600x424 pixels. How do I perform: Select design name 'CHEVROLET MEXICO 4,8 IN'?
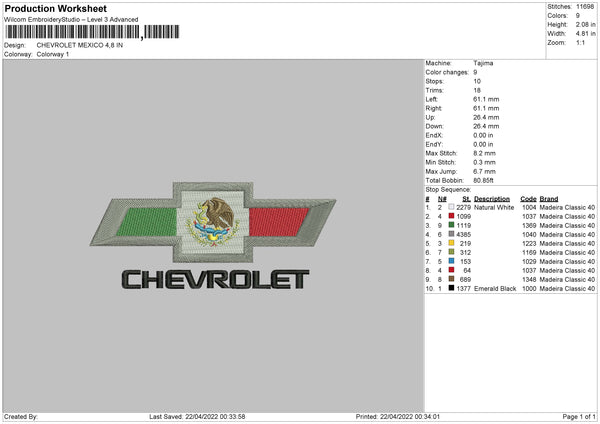(x=80, y=45)
